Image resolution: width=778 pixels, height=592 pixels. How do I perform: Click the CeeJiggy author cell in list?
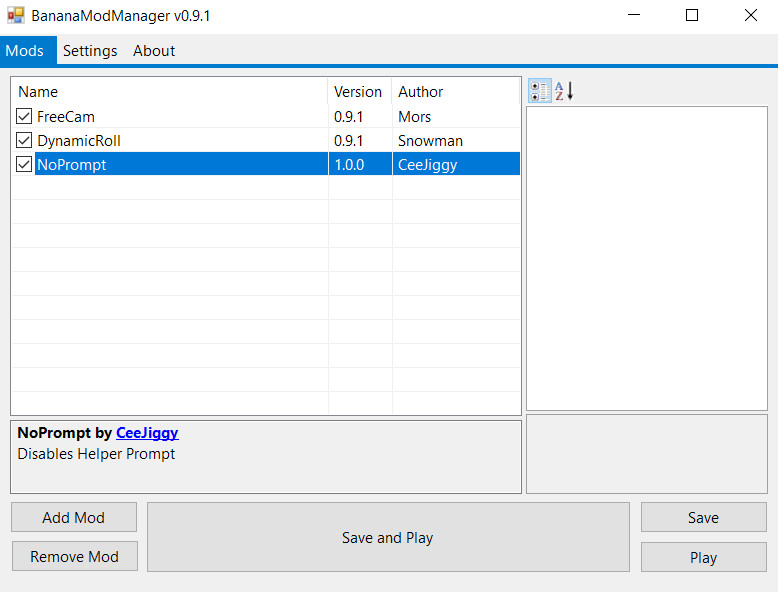[427, 165]
